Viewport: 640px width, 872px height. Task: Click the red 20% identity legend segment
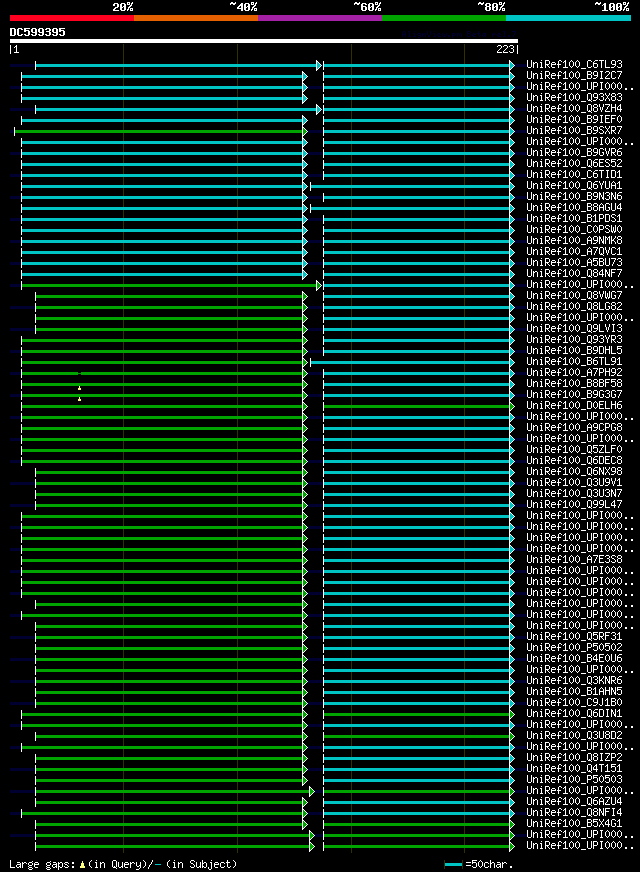[72, 18]
